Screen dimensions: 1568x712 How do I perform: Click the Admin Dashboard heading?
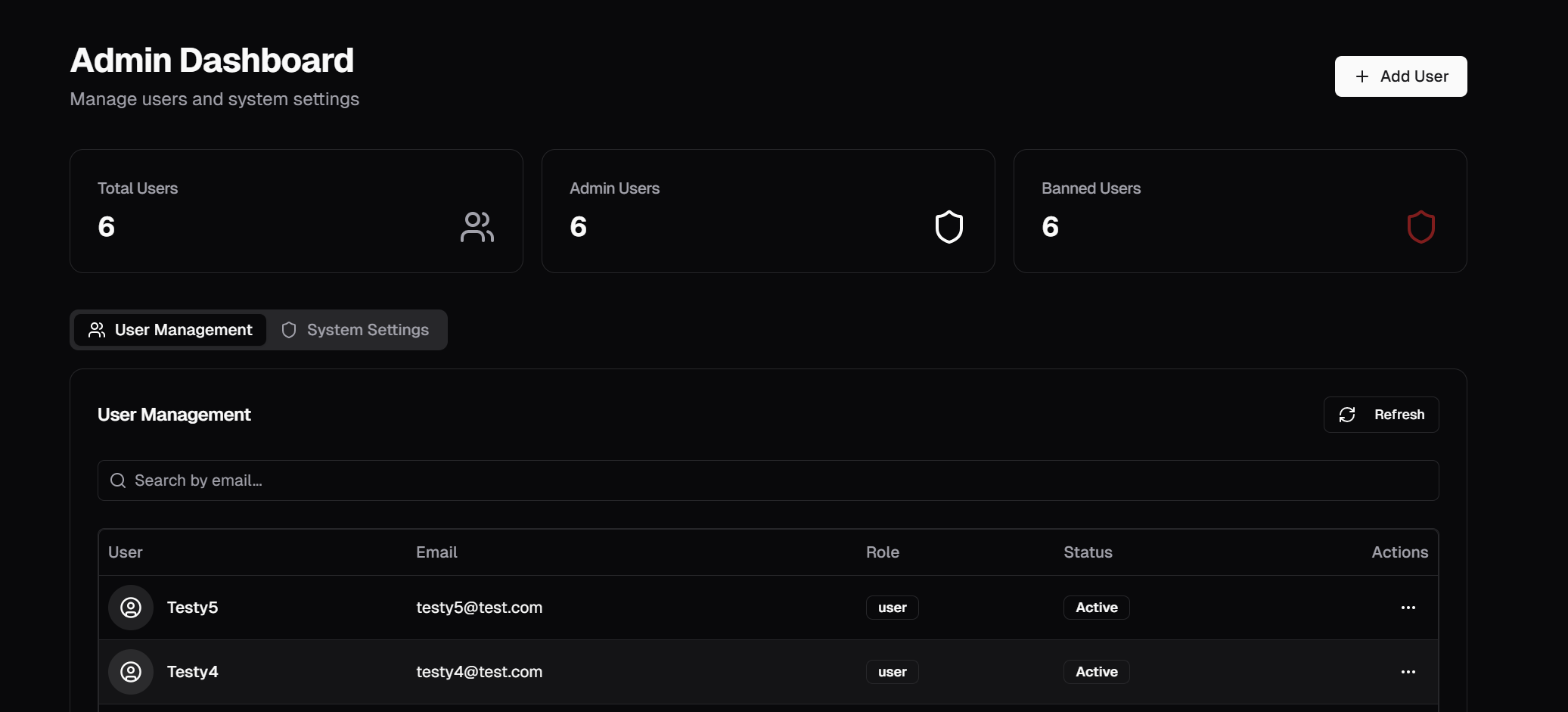click(x=212, y=61)
